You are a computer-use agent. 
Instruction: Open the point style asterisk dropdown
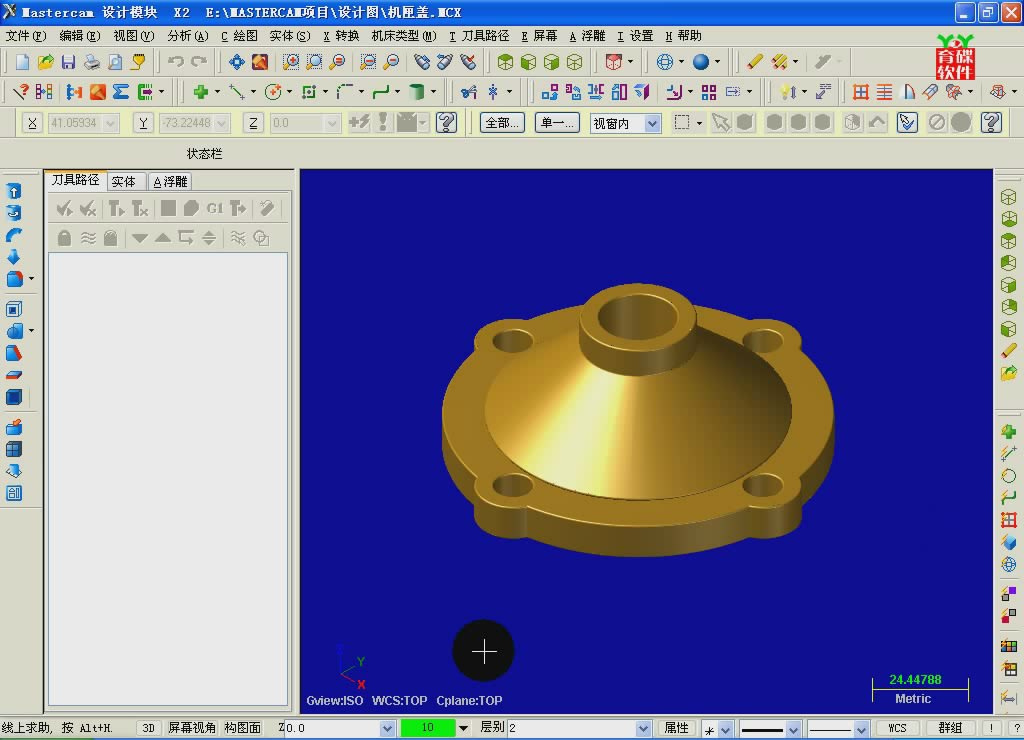pos(726,728)
